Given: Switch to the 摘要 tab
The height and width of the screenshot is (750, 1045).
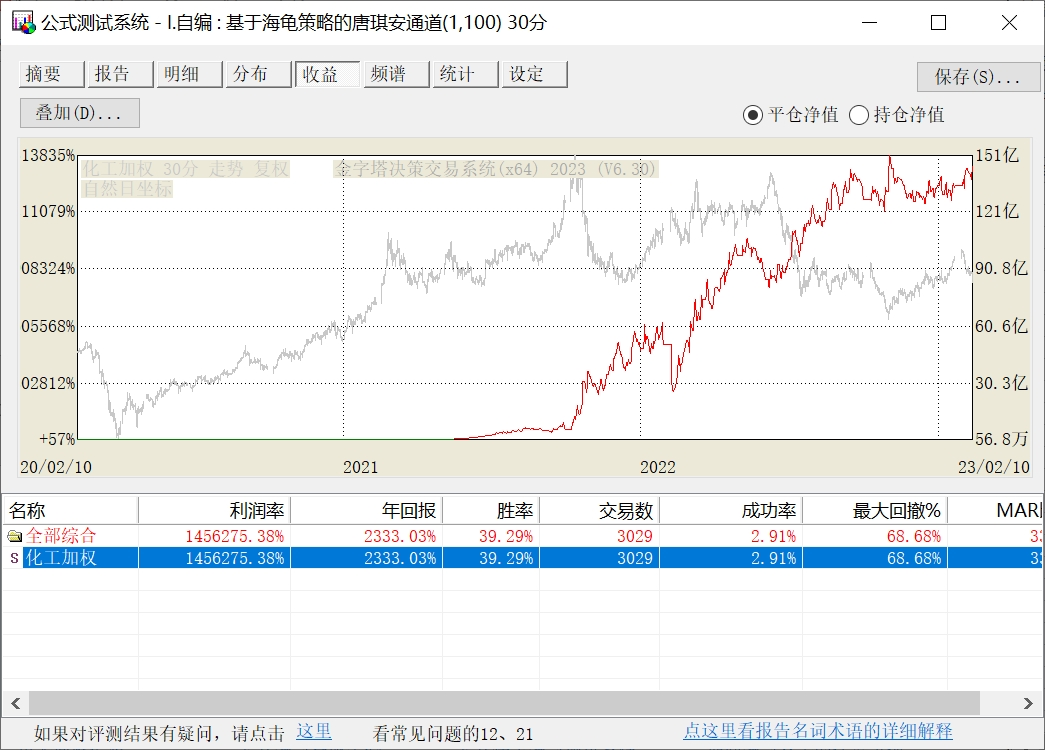Looking at the screenshot, I should coord(53,74).
